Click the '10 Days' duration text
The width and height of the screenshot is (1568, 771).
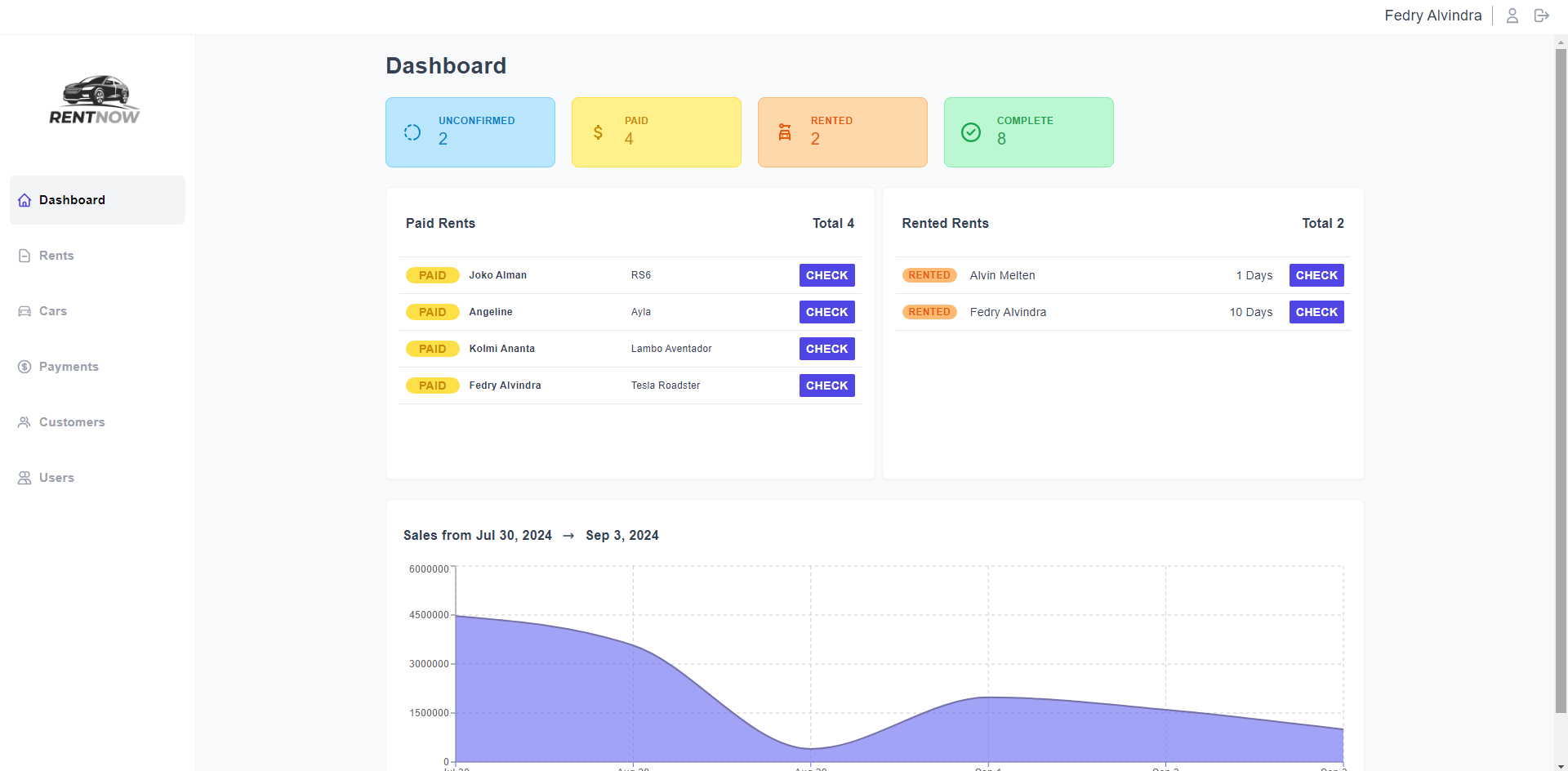(1251, 312)
